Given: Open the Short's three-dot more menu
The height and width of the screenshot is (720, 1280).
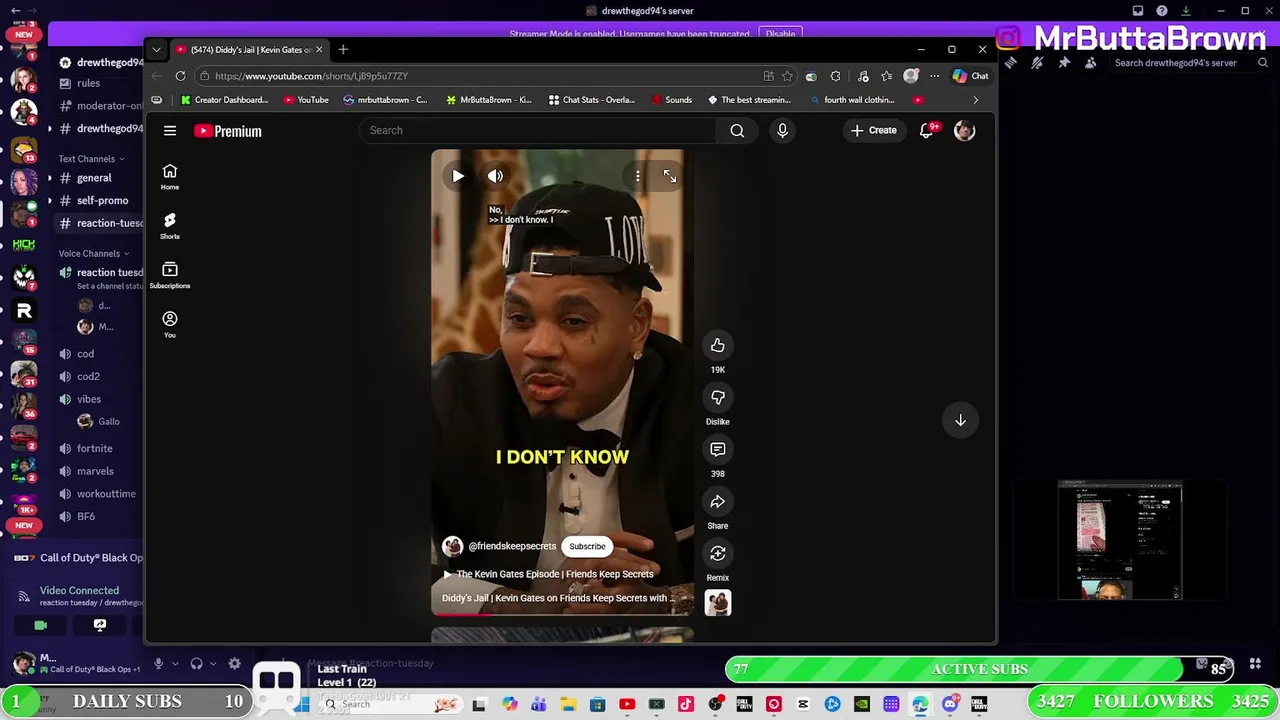Looking at the screenshot, I should click(637, 176).
